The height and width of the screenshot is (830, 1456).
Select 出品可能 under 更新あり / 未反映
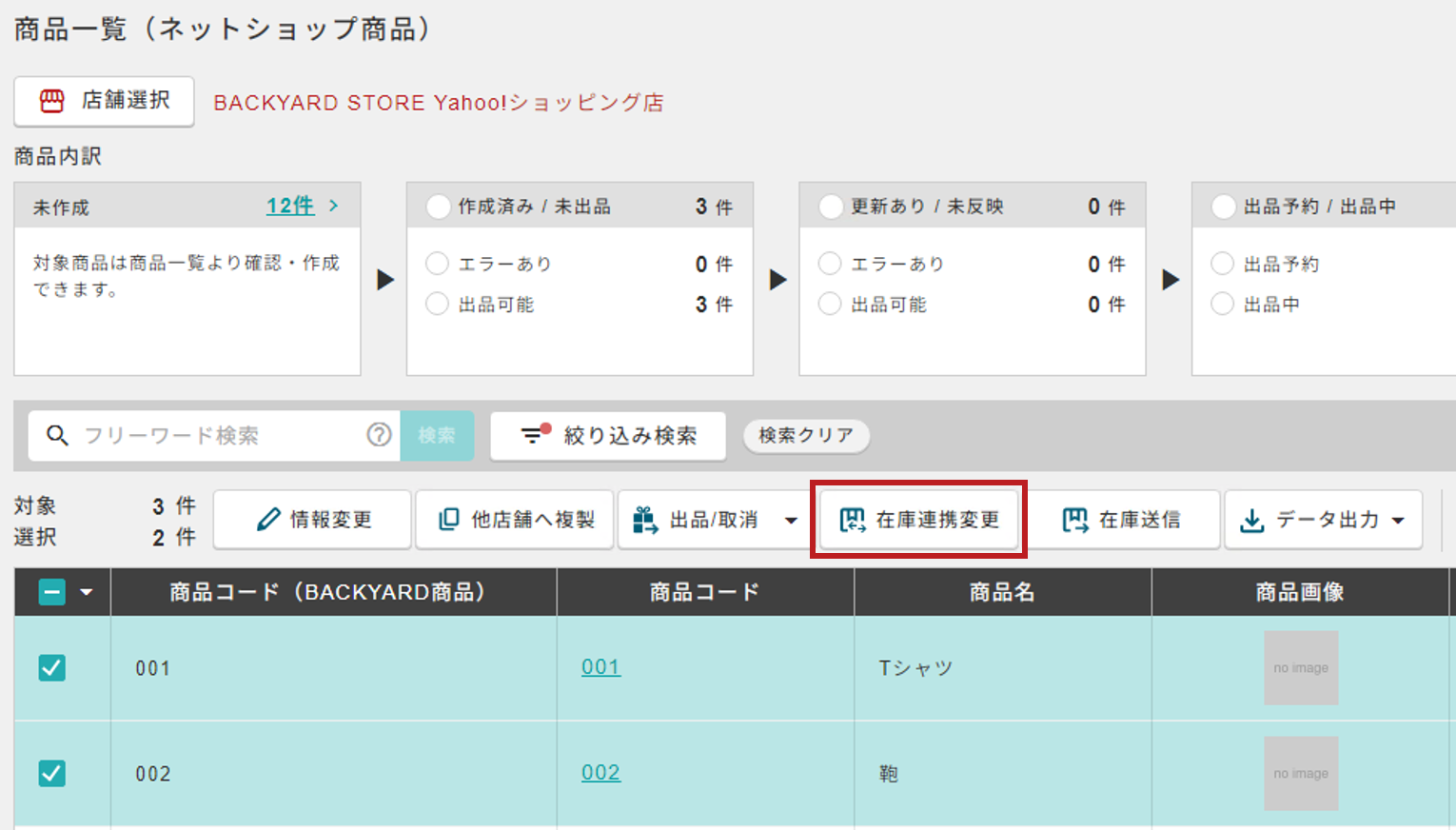[830, 304]
